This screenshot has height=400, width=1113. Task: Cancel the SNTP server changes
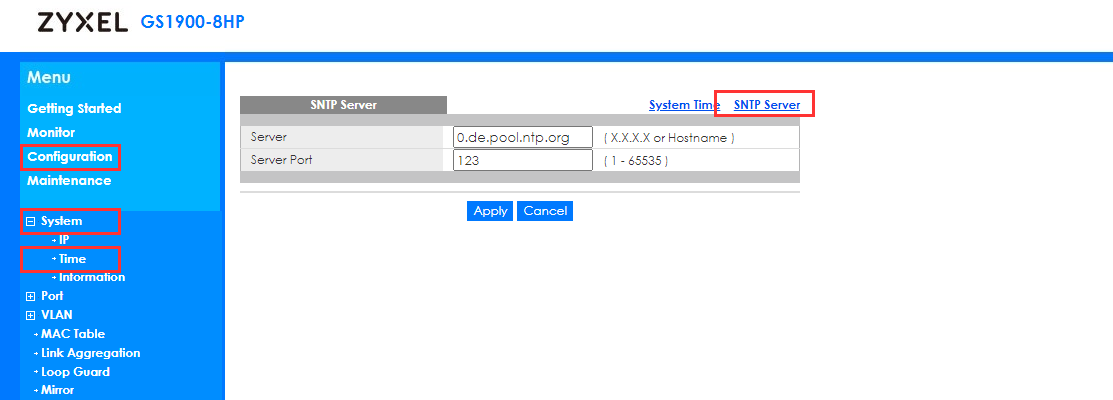(544, 211)
